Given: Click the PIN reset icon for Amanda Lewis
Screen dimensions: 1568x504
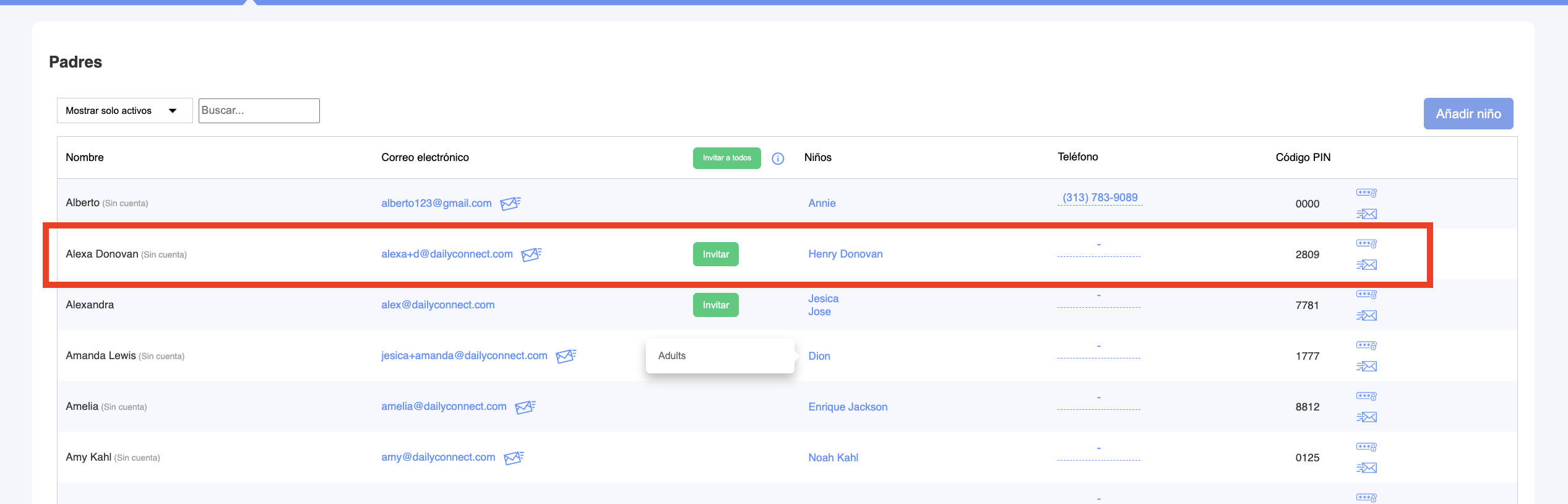Looking at the screenshot, I should [x=1366, y=345].
